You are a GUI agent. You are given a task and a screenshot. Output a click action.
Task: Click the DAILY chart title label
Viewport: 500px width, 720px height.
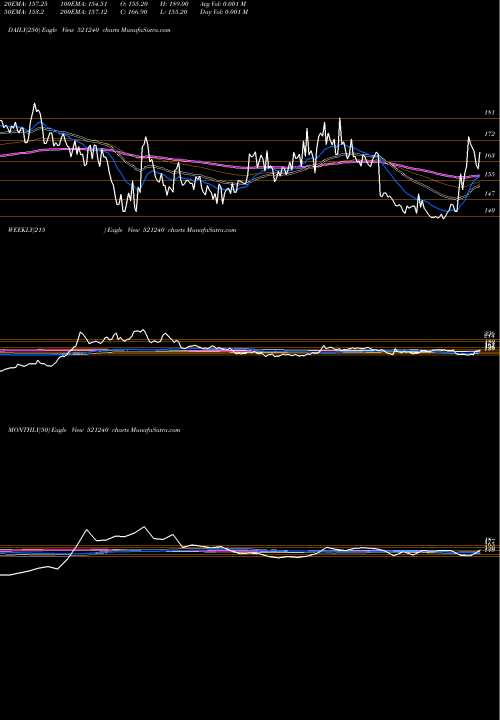[x=89, y=30]
